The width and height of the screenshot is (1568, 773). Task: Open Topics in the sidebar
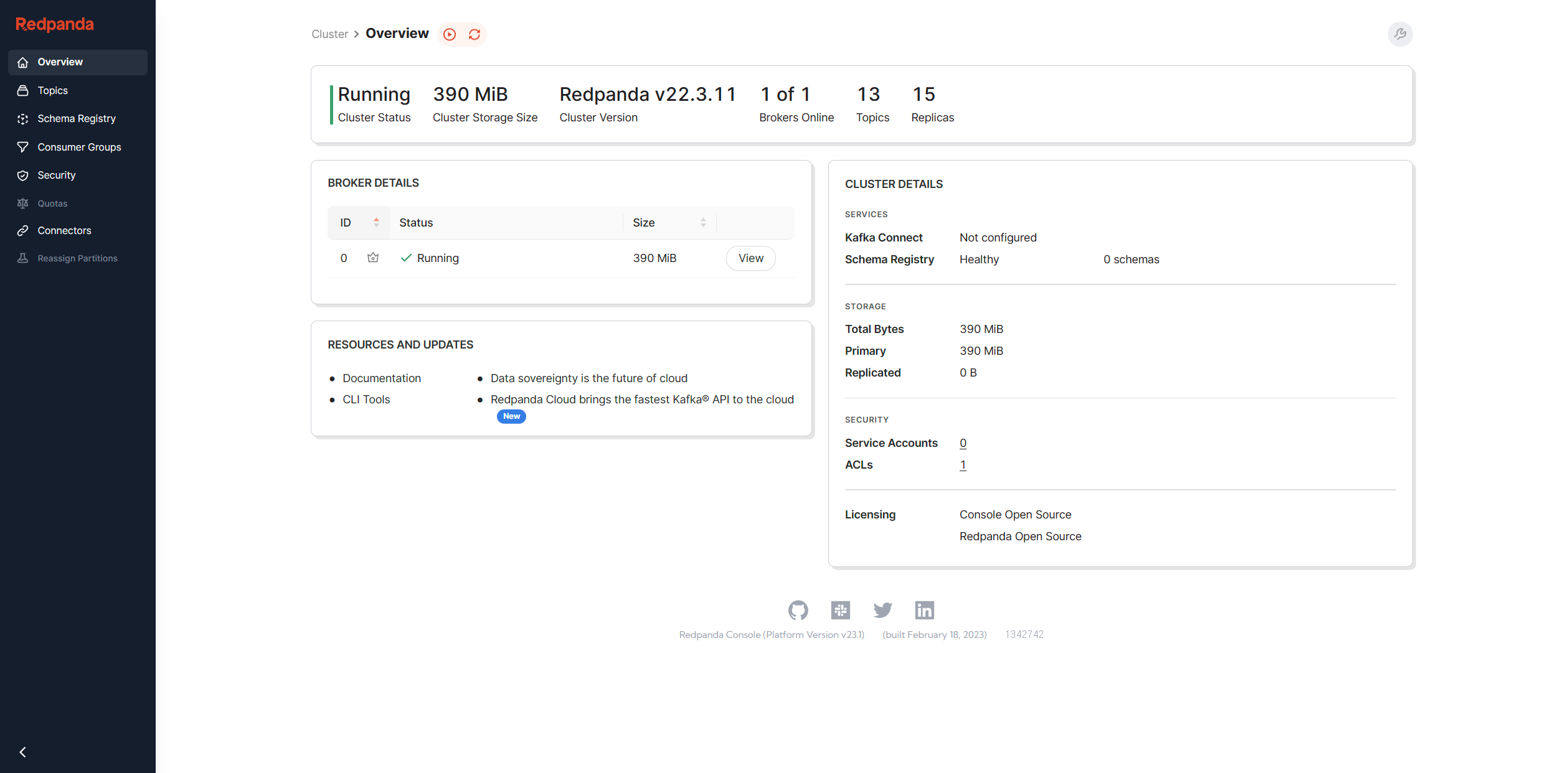53,91
